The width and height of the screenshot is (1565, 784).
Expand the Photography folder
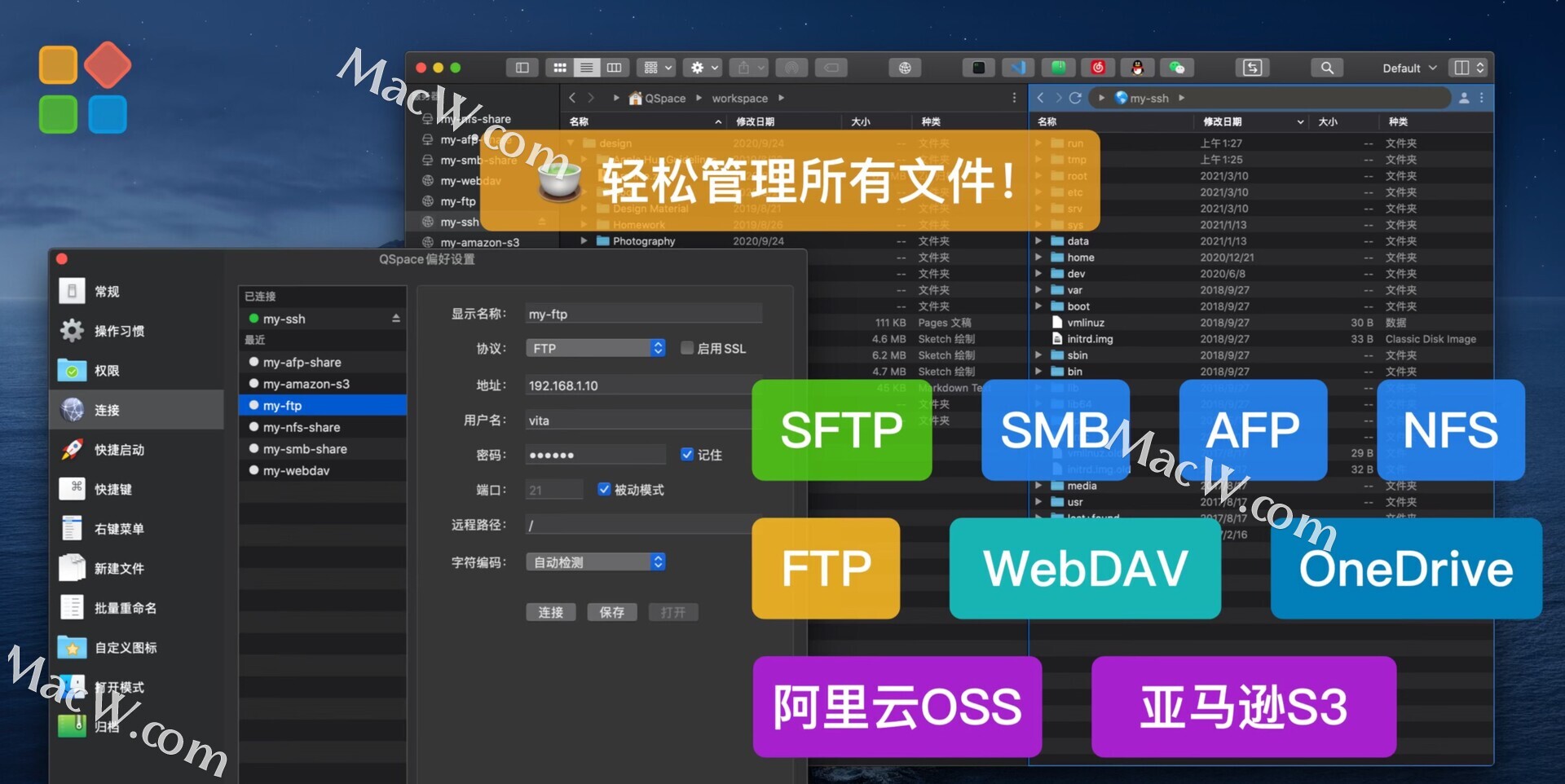pos(584,241)
